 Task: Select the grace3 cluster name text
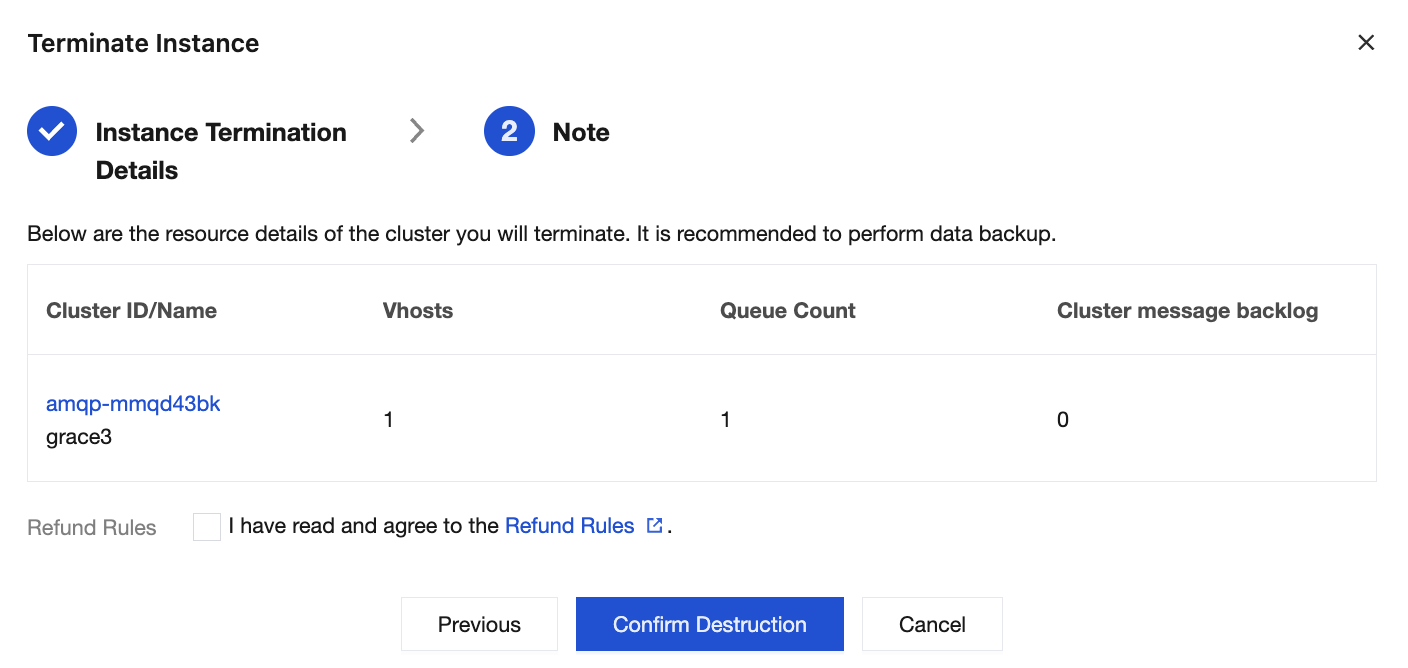click(79, 437)
